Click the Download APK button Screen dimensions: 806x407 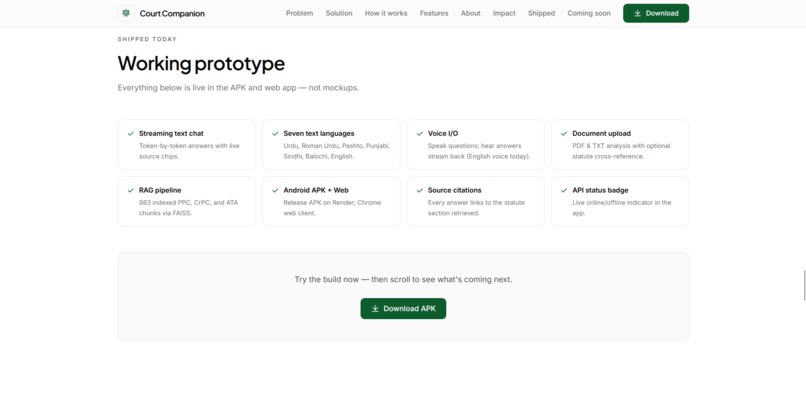403,308
